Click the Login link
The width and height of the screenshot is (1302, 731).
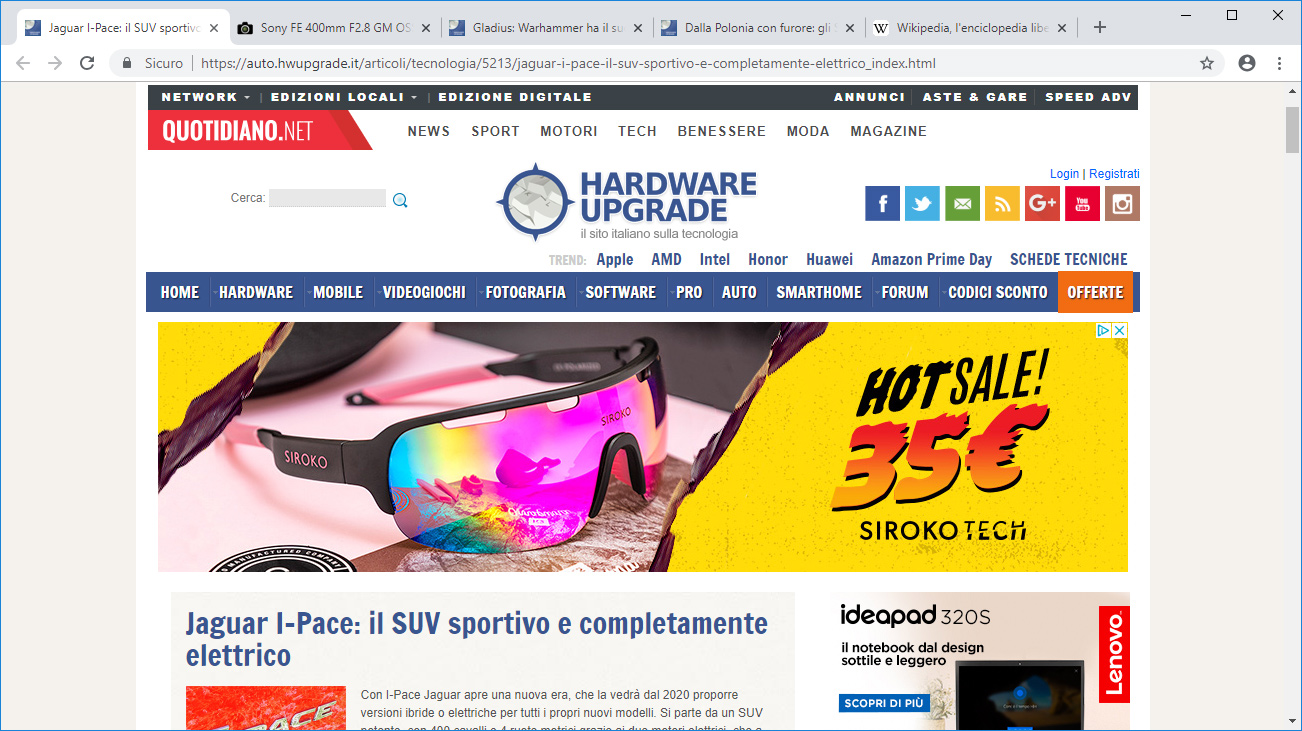pos(1064,174)
